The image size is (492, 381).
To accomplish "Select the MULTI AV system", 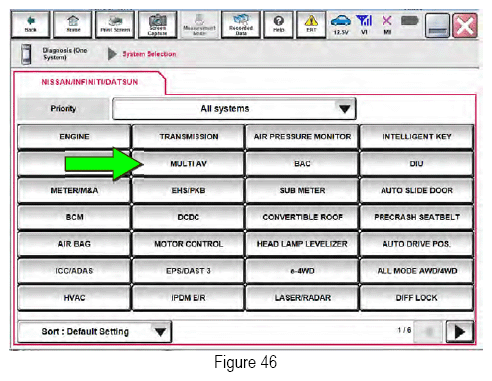I will pos(188,164).
